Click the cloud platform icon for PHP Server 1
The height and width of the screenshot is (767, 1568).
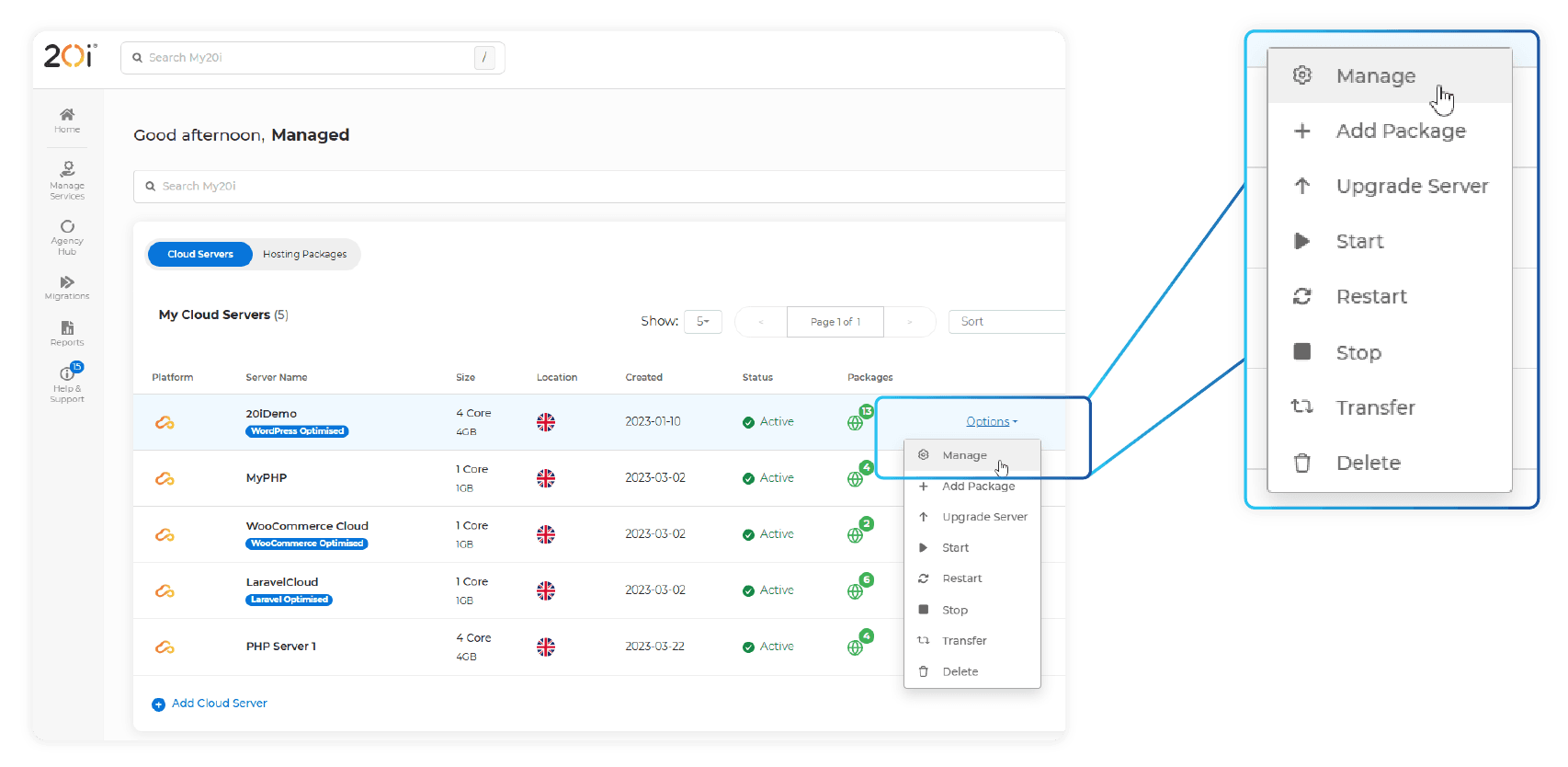[165, 647]
